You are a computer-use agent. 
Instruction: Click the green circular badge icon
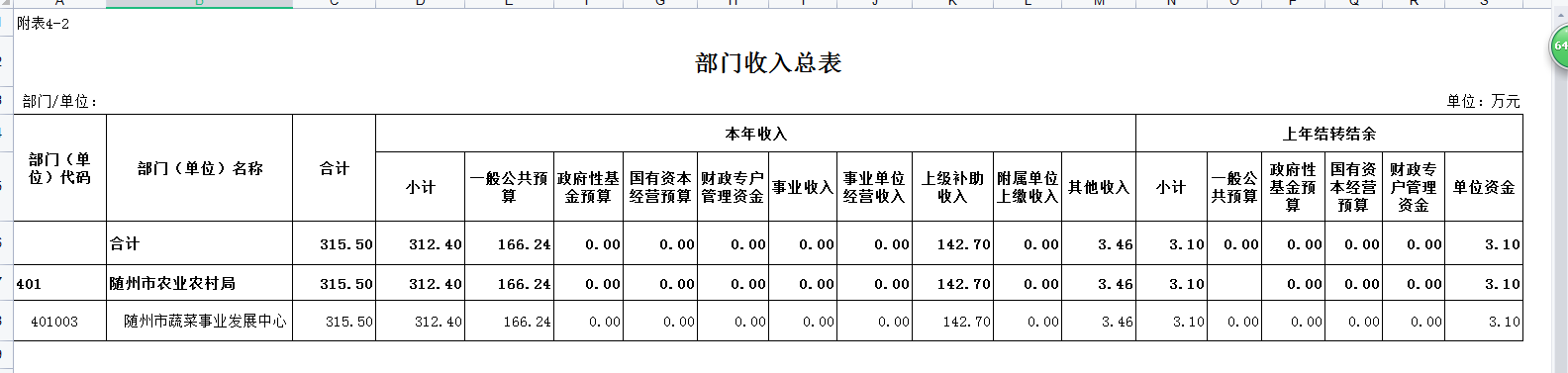(x=1558, y=47)
